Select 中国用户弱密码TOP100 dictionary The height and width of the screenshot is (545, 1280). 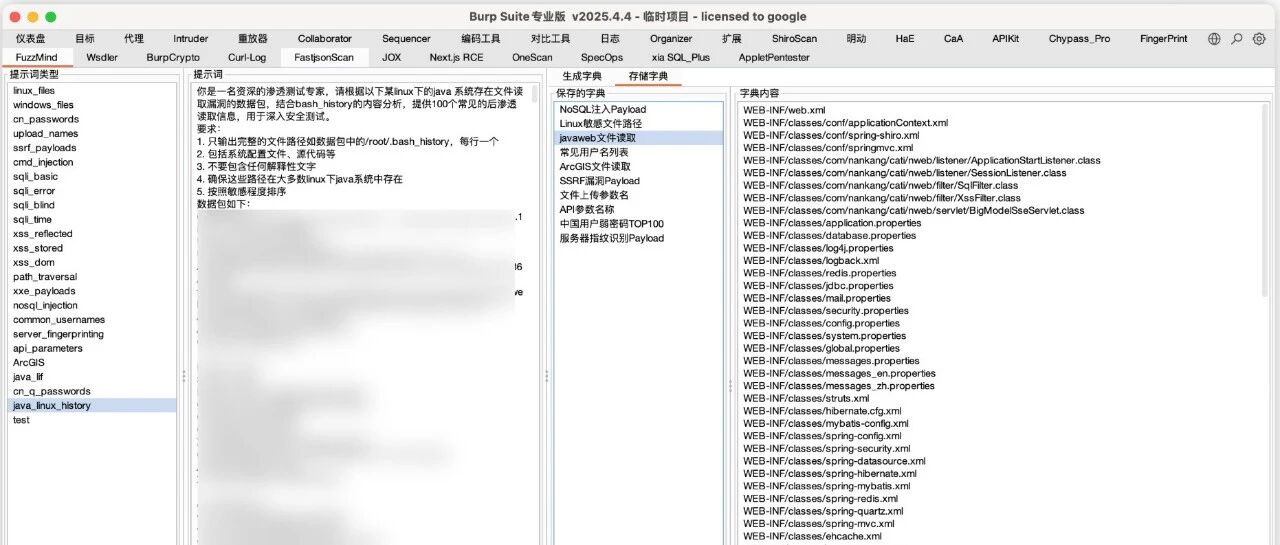tap(638, 224)
